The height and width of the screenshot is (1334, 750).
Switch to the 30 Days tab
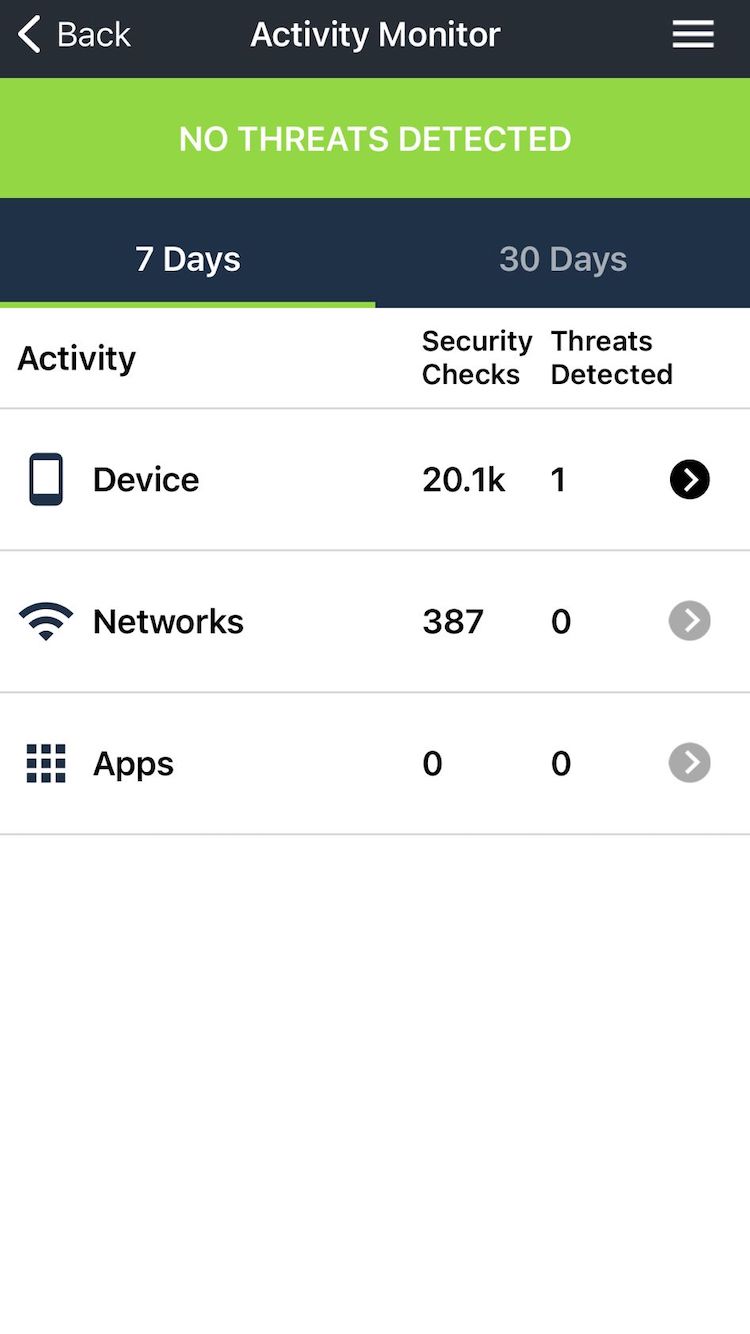(563, 259)
